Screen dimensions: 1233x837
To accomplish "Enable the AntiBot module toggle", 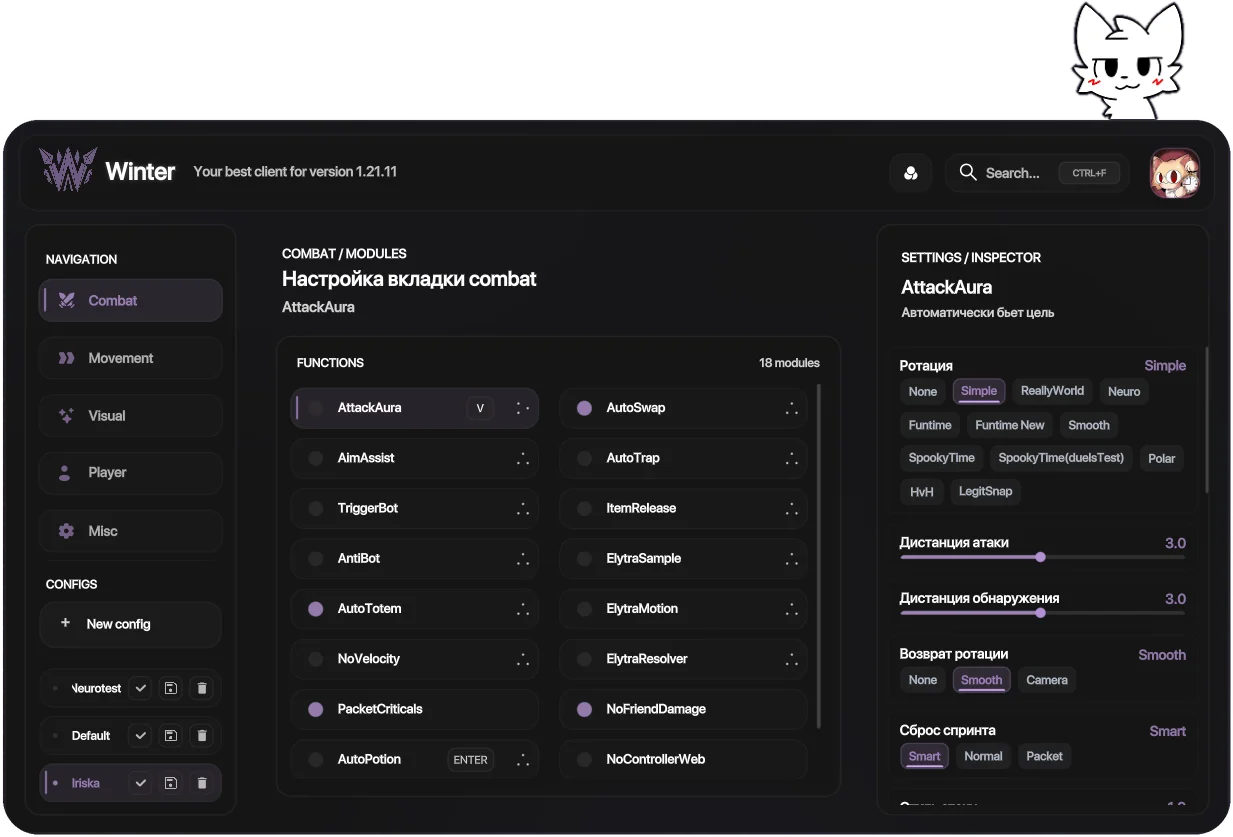I will pos(316,558).
